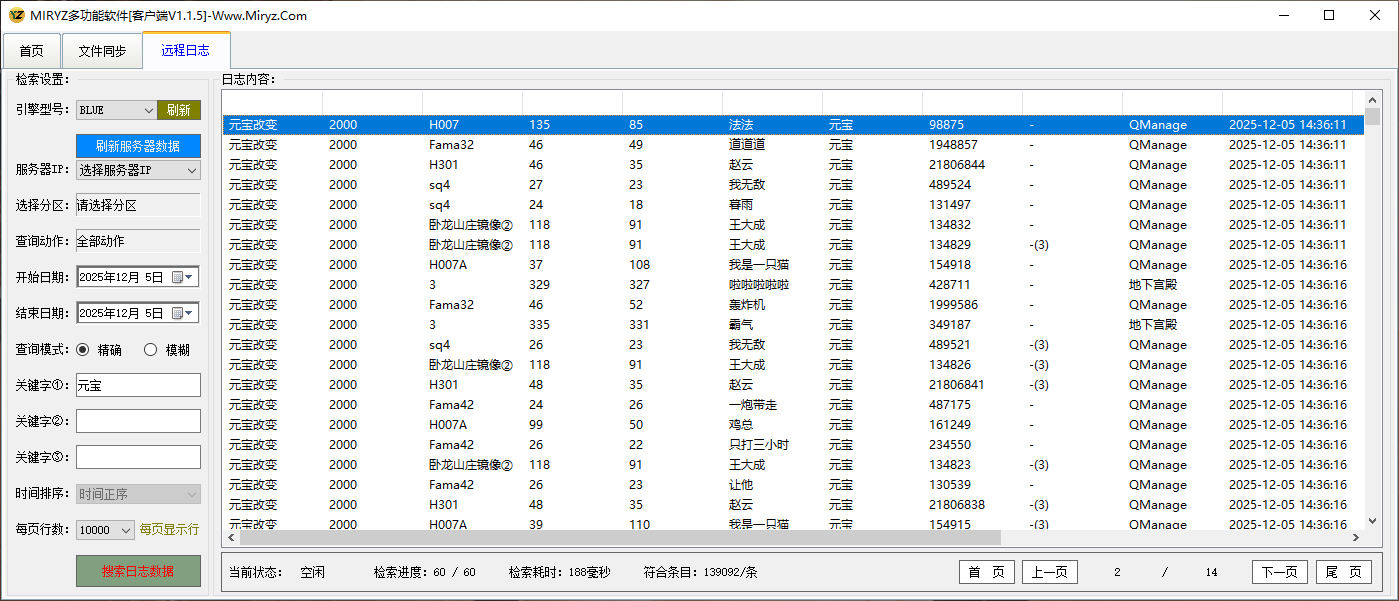Click the 搜索日志数据 button
1399x601 pixels.
pos(138,571)
